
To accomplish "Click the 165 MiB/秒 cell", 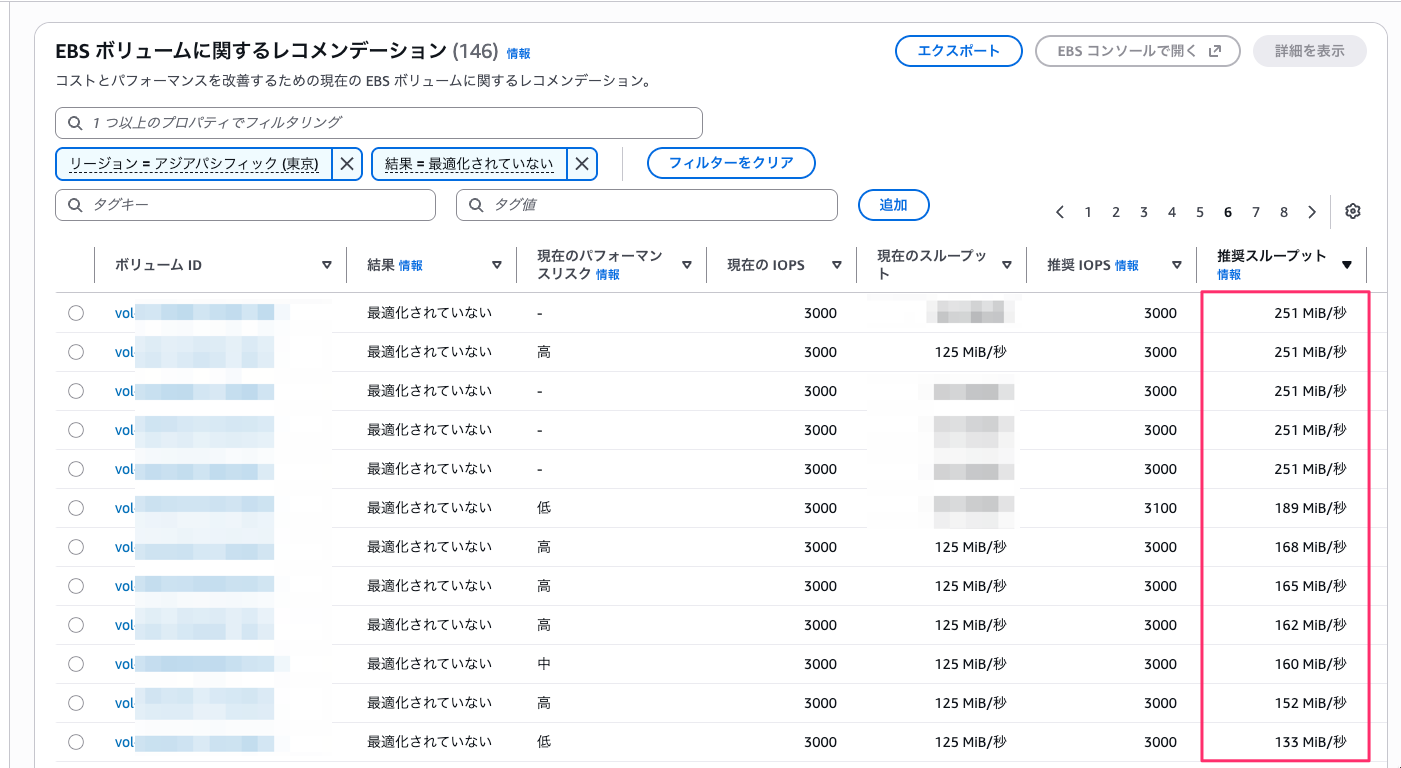I will click(x=1310, y=586).
